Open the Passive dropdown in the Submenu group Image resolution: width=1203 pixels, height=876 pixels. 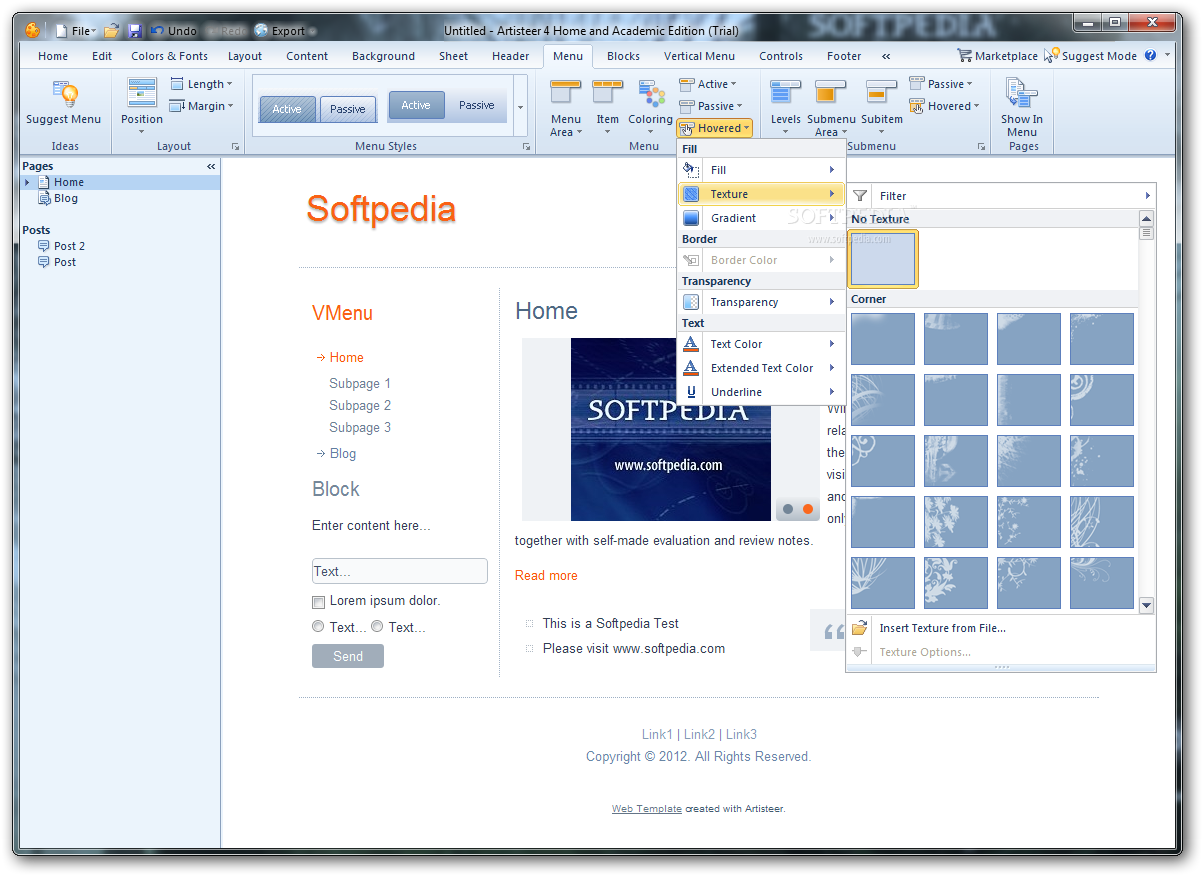pos(941,84)
